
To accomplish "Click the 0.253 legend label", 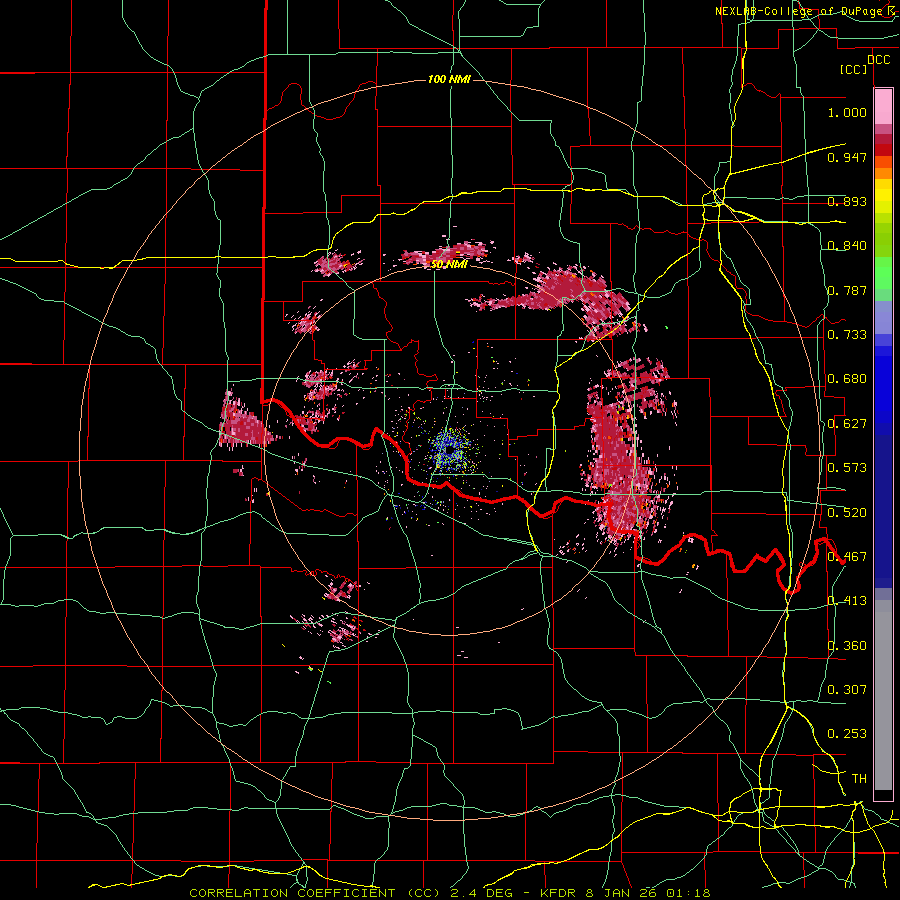I will (x=847, y=734).
